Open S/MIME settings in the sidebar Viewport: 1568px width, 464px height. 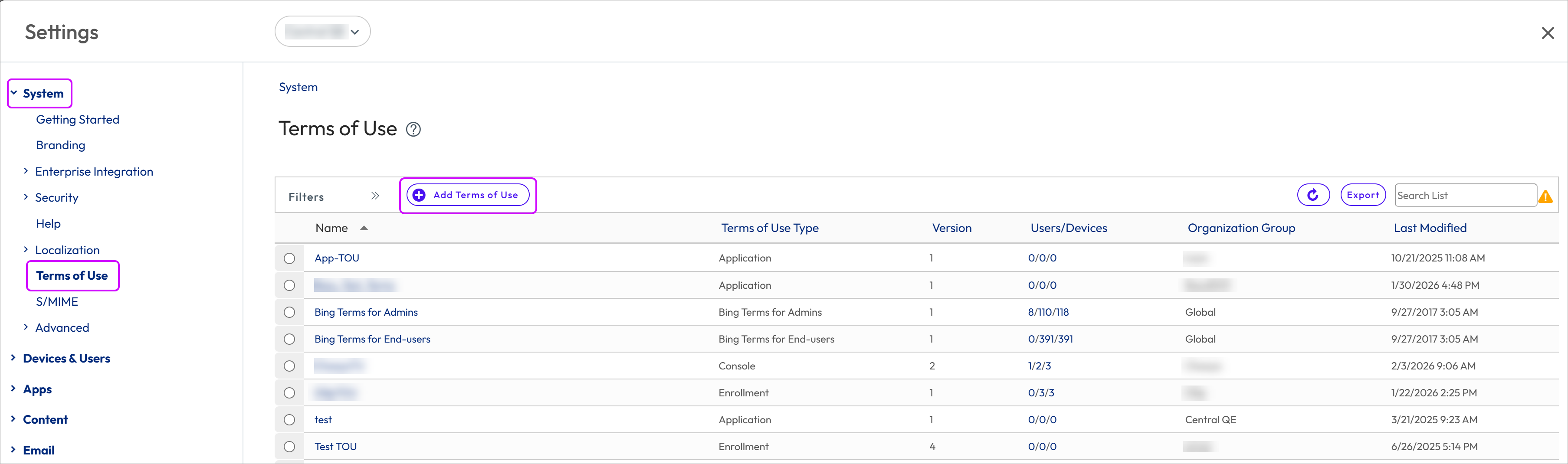[56, 302]
